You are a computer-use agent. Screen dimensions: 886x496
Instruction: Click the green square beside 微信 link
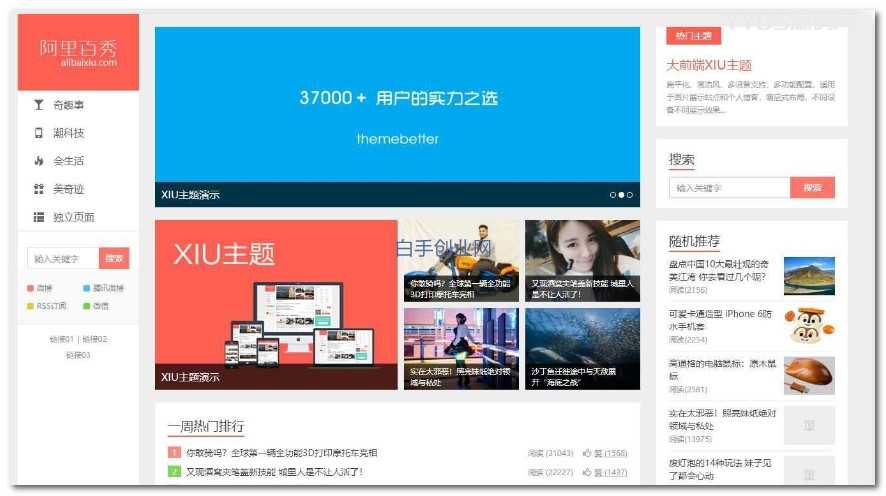pyautogui.click(x=87, y=306)
